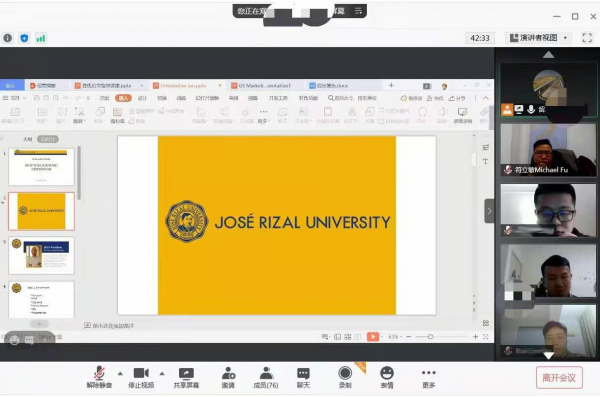Open WPS side panel settings sliders icon
Viewport: 600px width, 397px height.
(x=486, y=147)
